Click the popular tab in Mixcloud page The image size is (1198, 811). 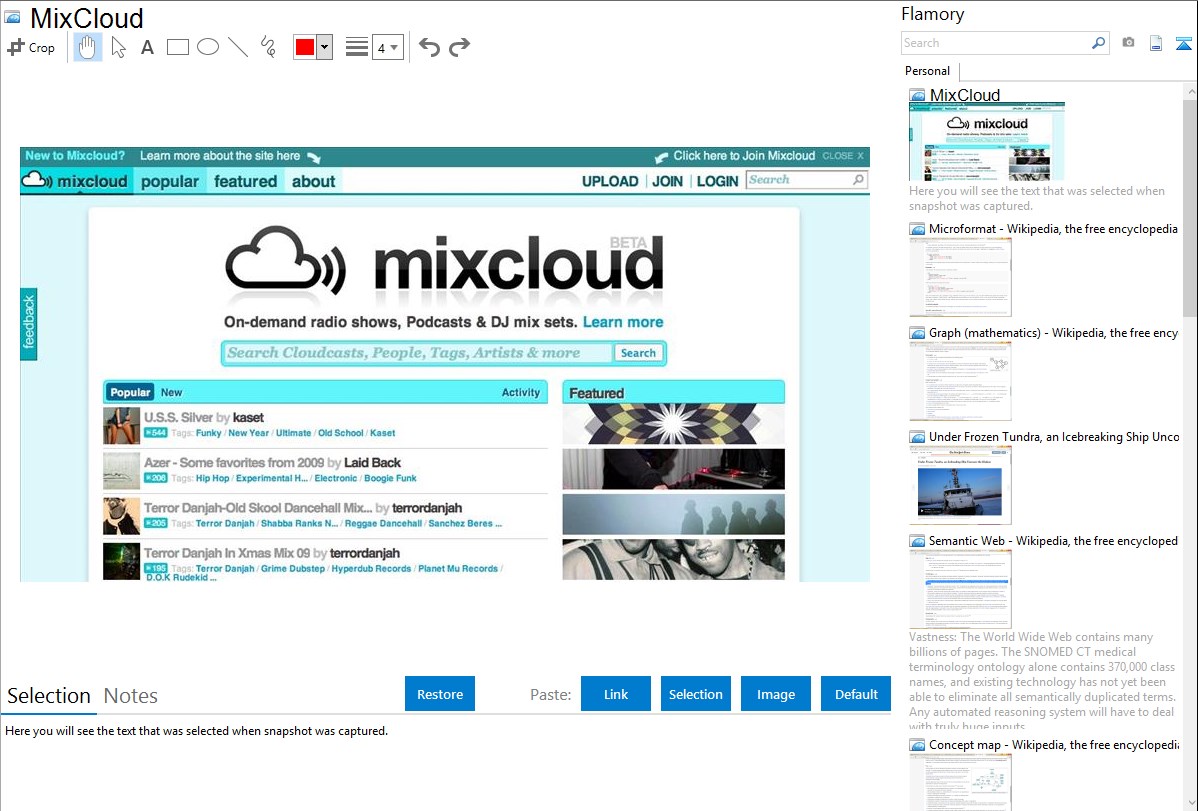[x=170, y=182]
